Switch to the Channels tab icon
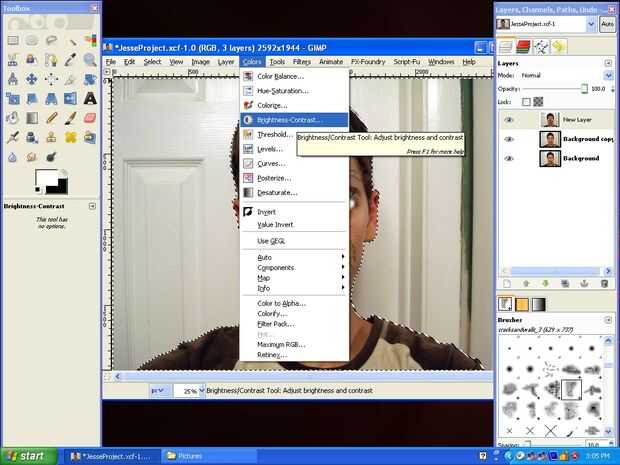The width and height of the screenshot is (620, 465). [523, 47]
